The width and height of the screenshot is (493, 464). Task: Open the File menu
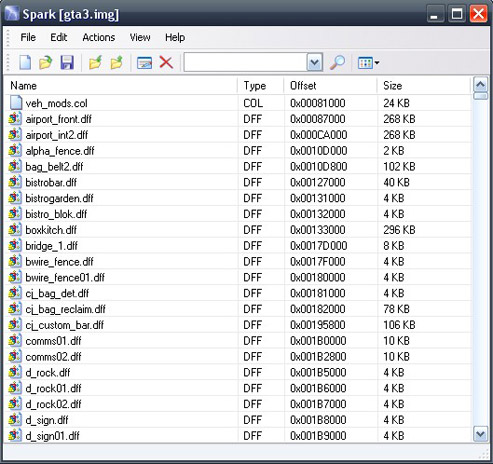[28, 37]
